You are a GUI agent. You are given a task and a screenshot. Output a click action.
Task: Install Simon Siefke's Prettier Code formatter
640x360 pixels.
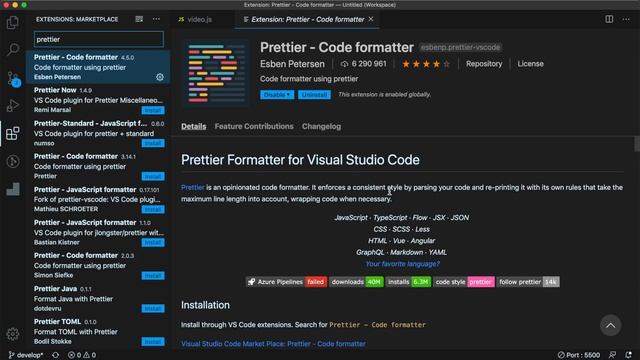pos(153,276)
